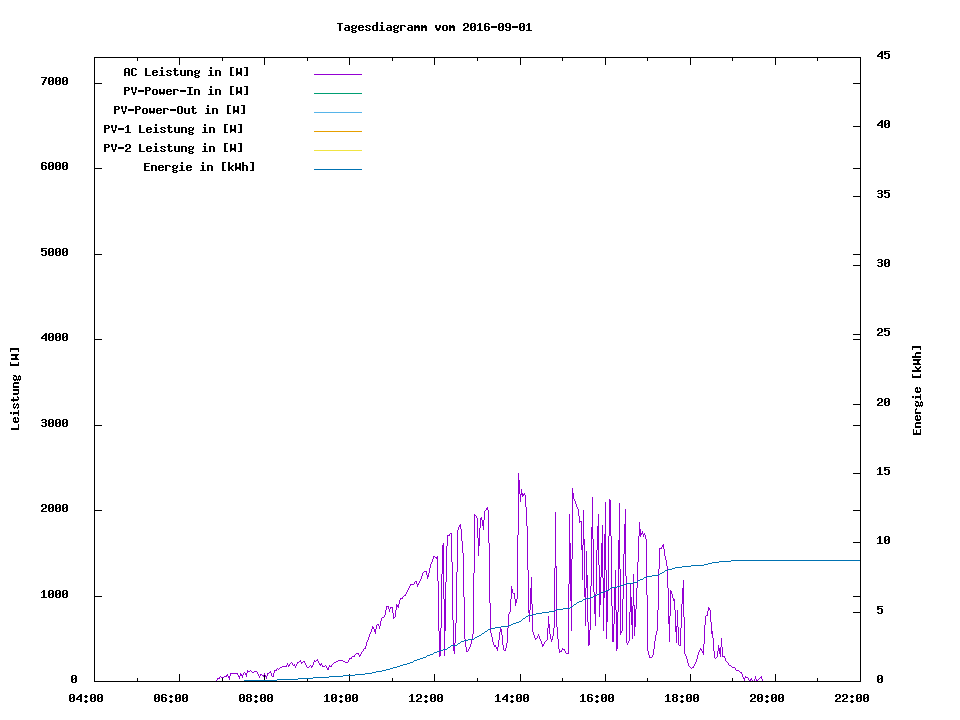
Task: Click the 10 tick label on the right axis
Action: pyautogui.click(x=883, y=541)
